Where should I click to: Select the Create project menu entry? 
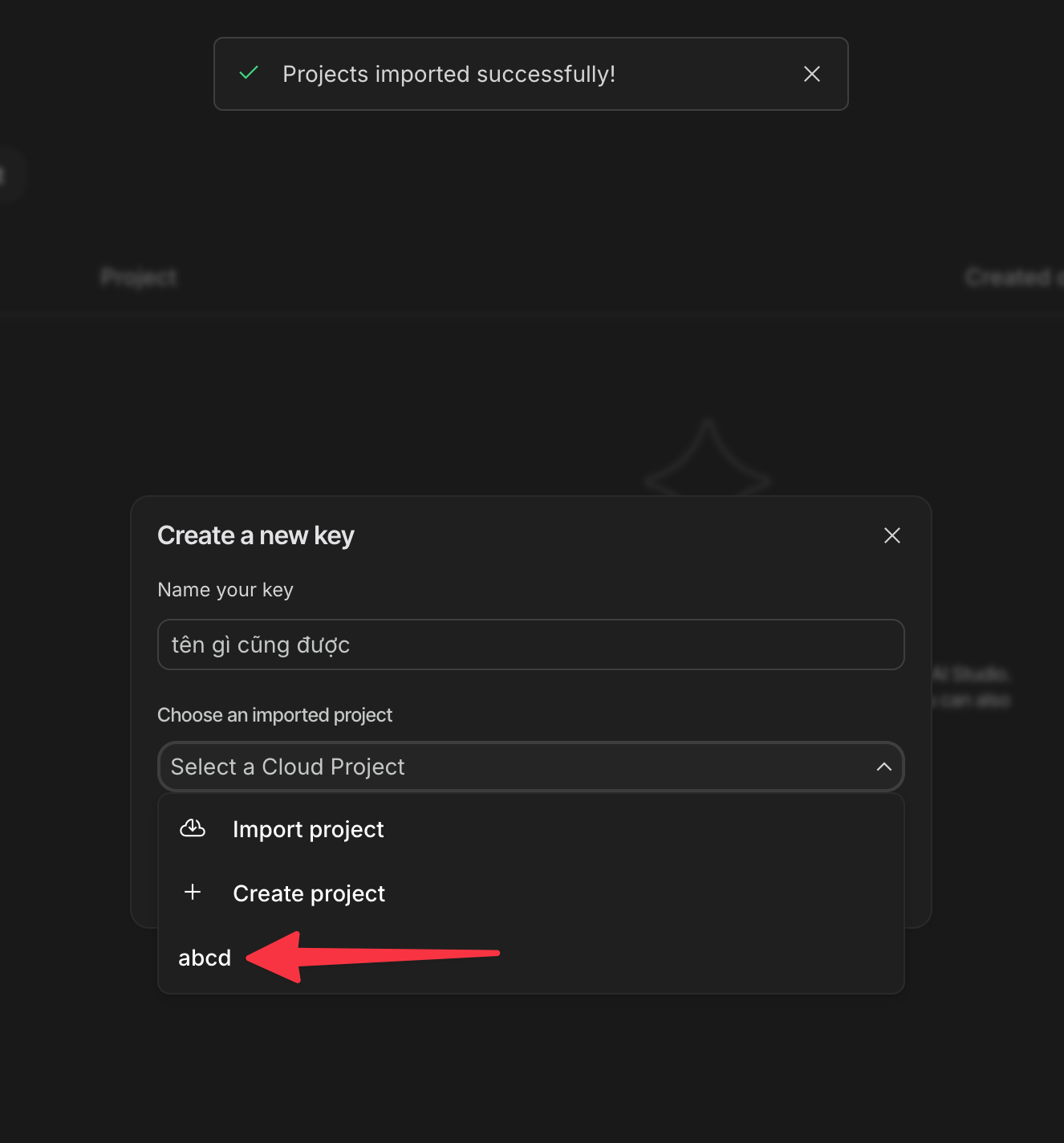pos(309,893)
